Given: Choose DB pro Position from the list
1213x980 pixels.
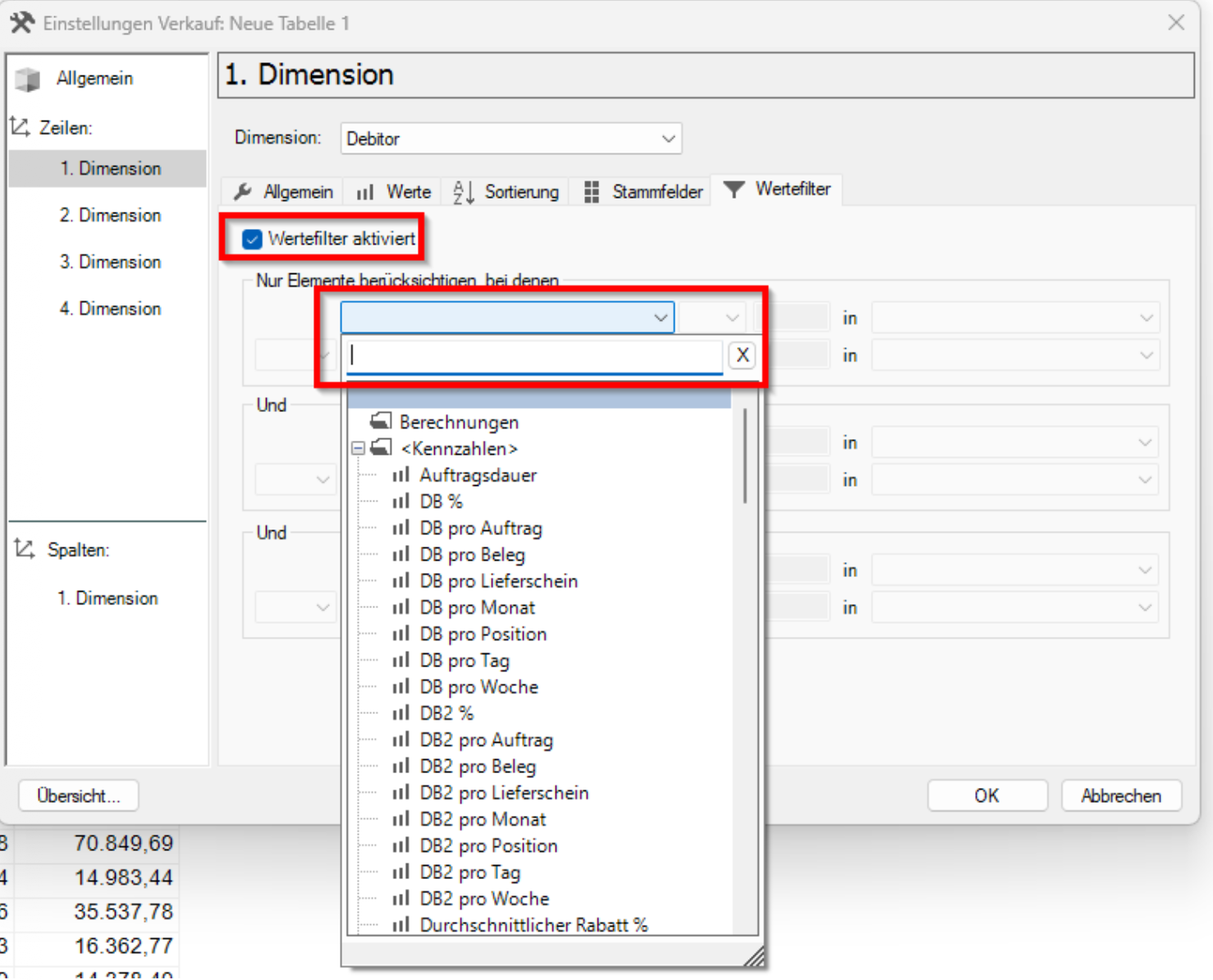Looking at the screenshot, I should point(483,634).
